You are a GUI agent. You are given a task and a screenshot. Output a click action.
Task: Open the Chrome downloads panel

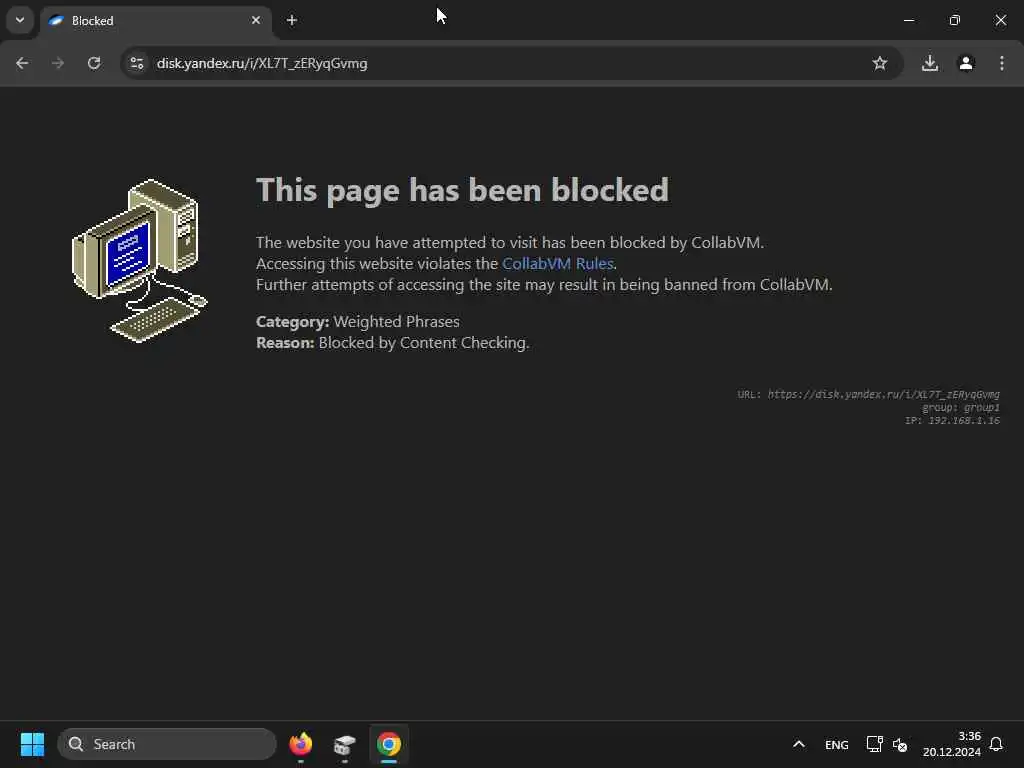coord(930,63)
